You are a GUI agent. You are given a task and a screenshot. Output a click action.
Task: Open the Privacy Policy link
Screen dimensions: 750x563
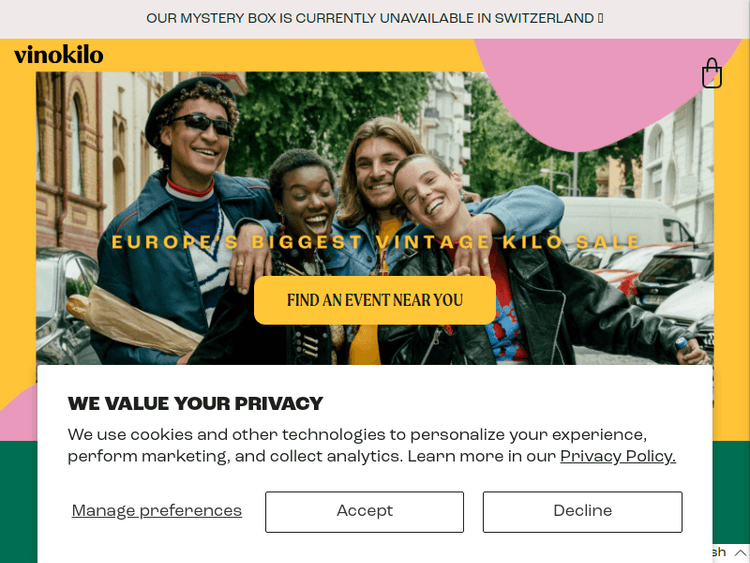point(618,456)
